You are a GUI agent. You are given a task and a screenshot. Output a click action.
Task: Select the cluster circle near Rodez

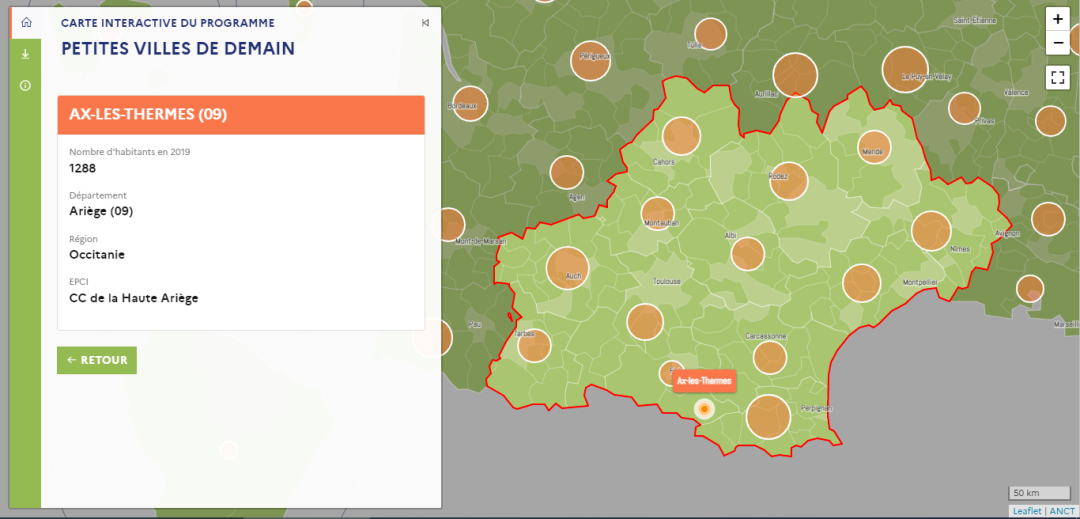pos(789,181)
